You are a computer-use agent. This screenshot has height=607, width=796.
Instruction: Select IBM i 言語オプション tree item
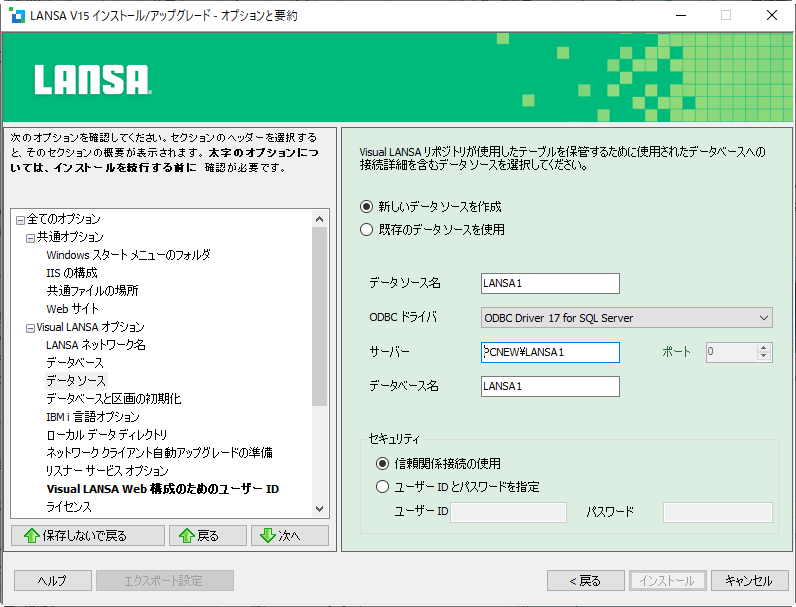(93, 417)
